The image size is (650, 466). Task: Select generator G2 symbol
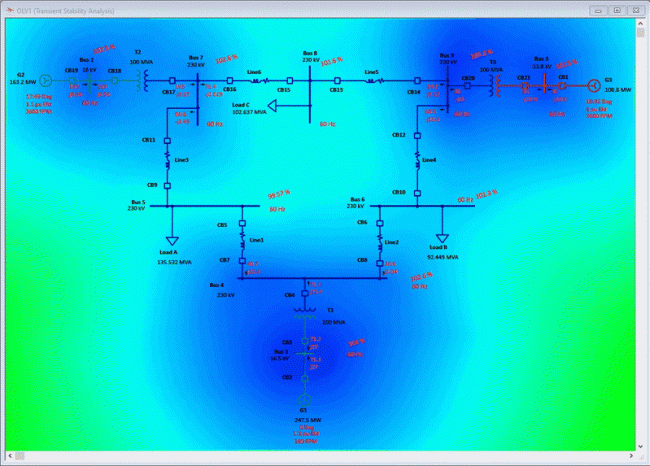pos(45,79)
